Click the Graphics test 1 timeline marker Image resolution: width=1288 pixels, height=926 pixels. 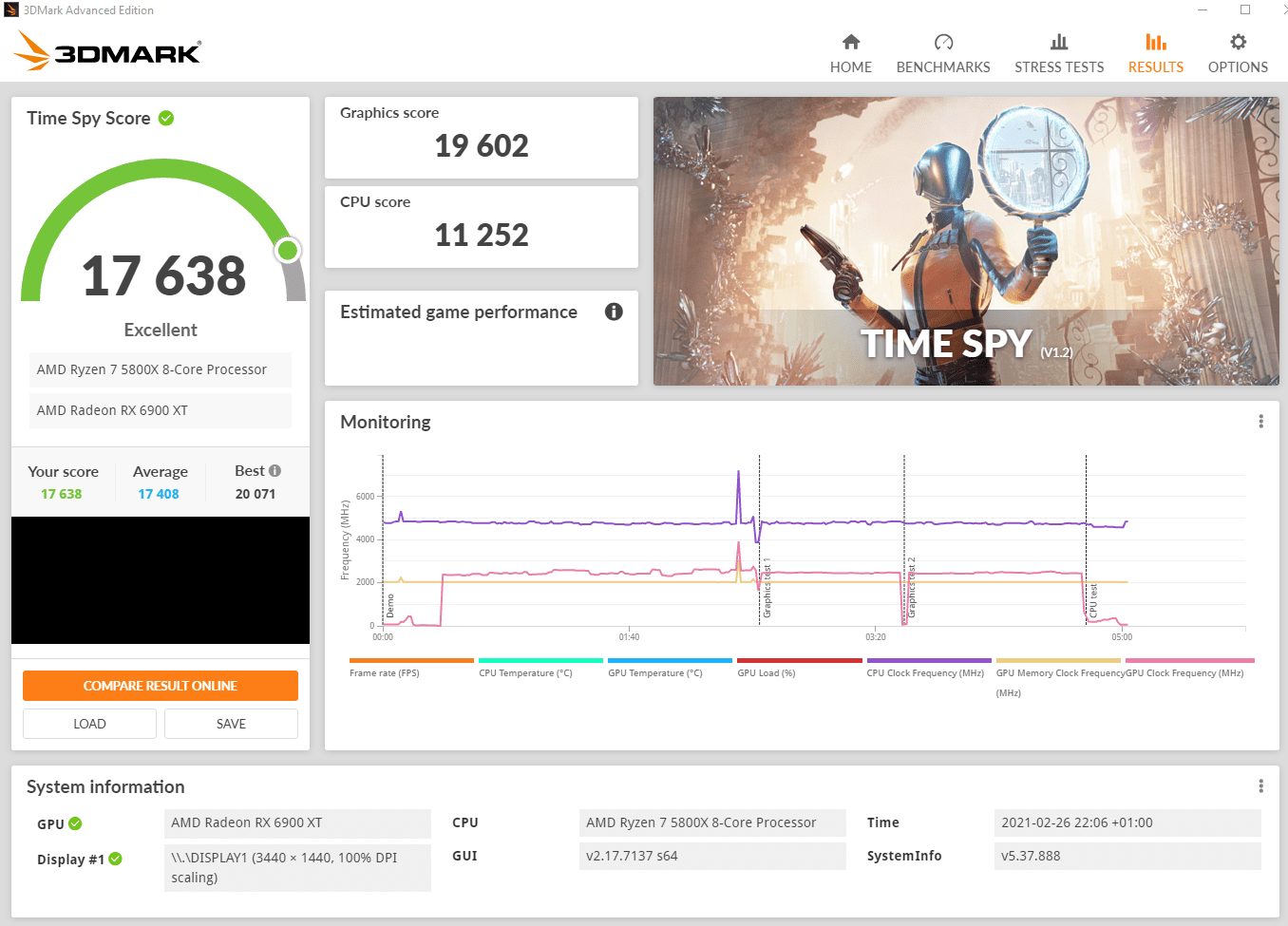[x=767, y=589]
